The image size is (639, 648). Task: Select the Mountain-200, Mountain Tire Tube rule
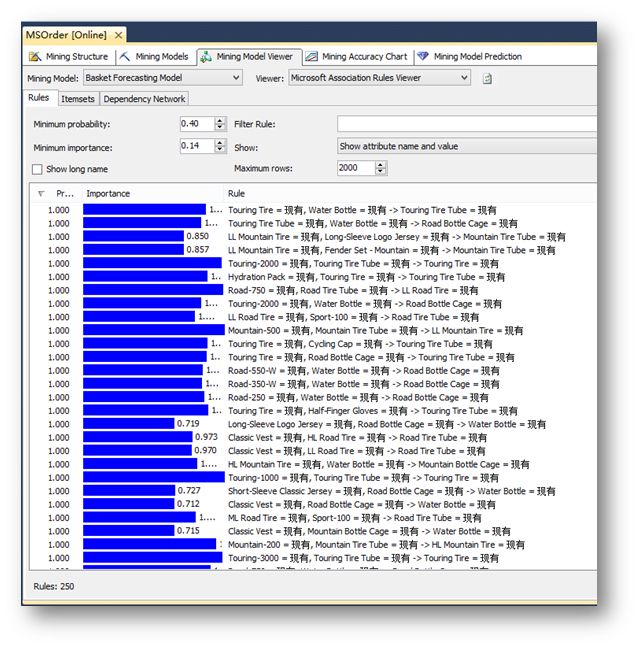tap(376, 545)
